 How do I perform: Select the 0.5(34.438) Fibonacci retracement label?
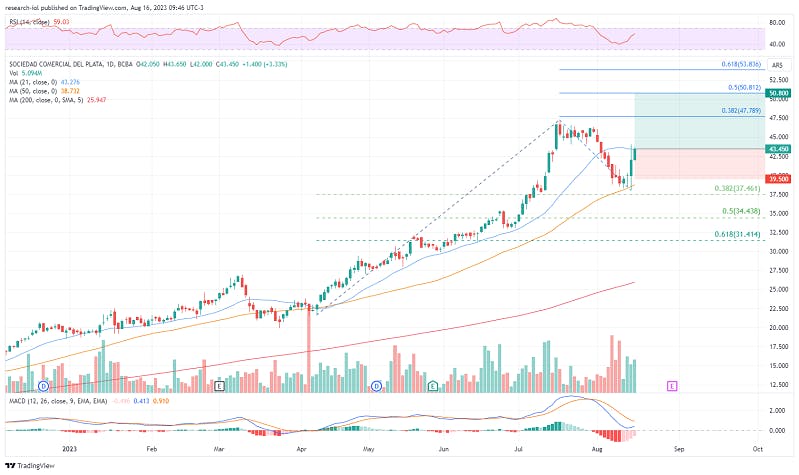coord(741,211)
